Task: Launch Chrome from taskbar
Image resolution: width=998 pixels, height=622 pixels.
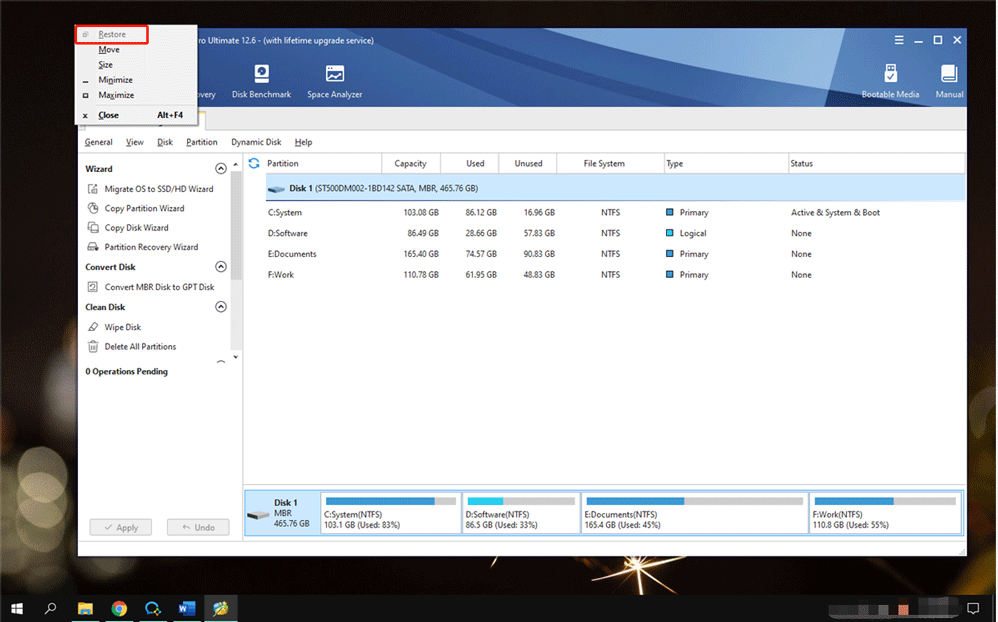Action: [x=119, y=609]
